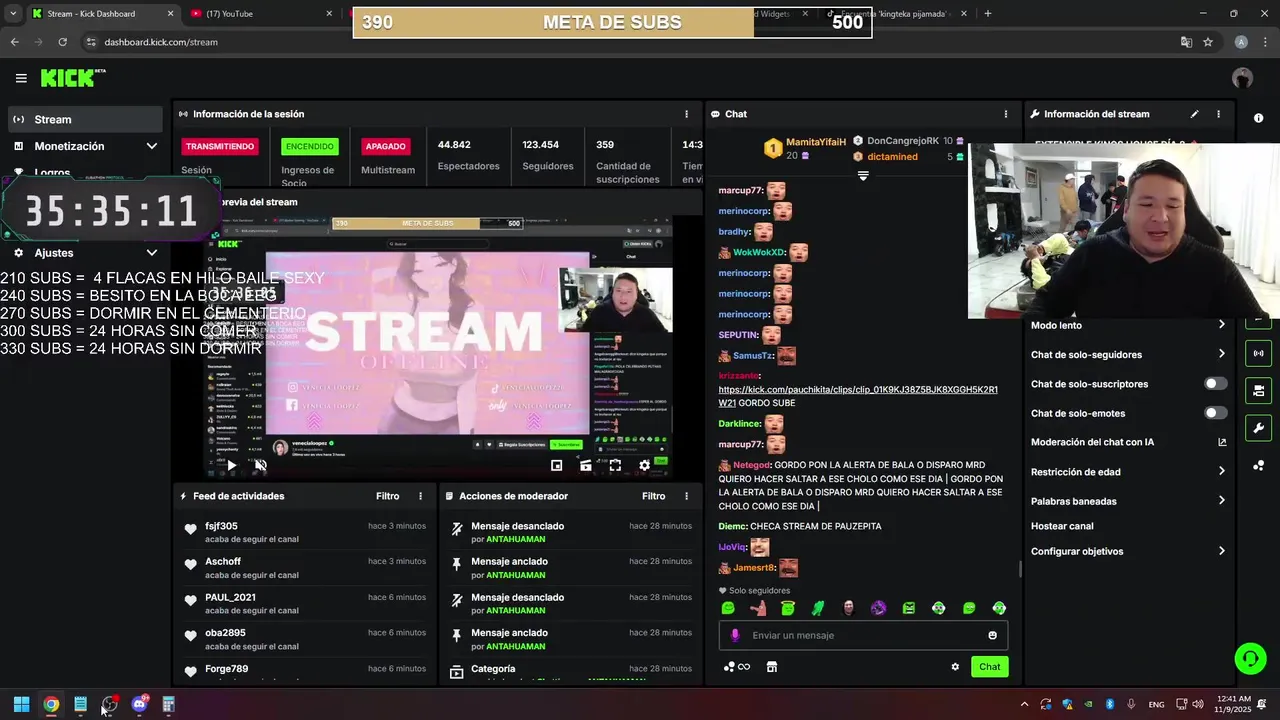Image resolution: width=1280 pixels, height=720 pixels.
Task: Open the Kick logo home link
Action: pos(72,78)
